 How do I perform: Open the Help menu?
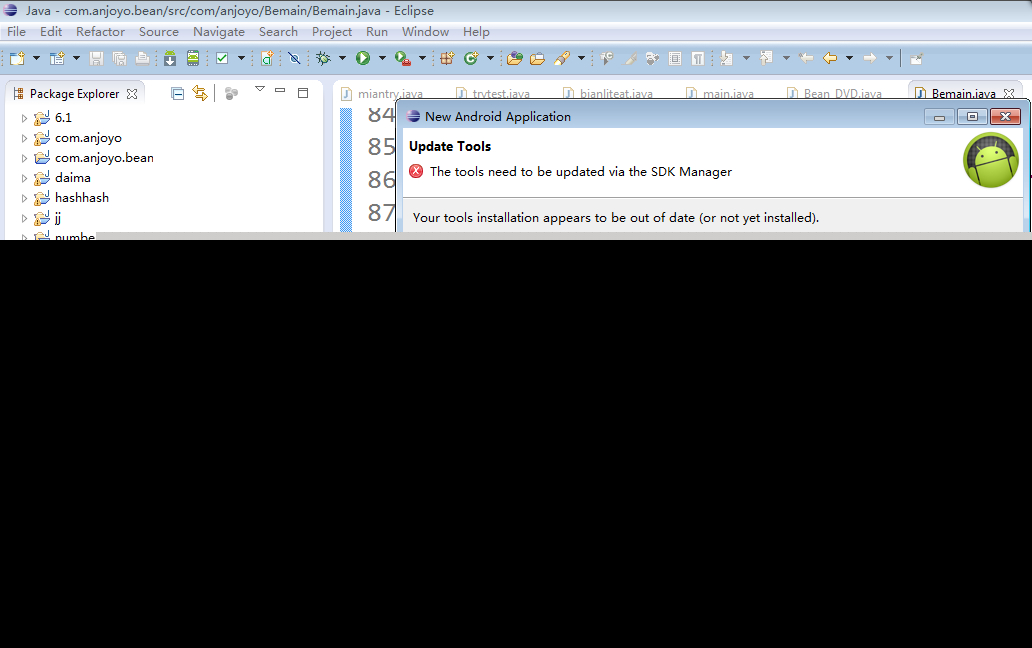[476, 32]
